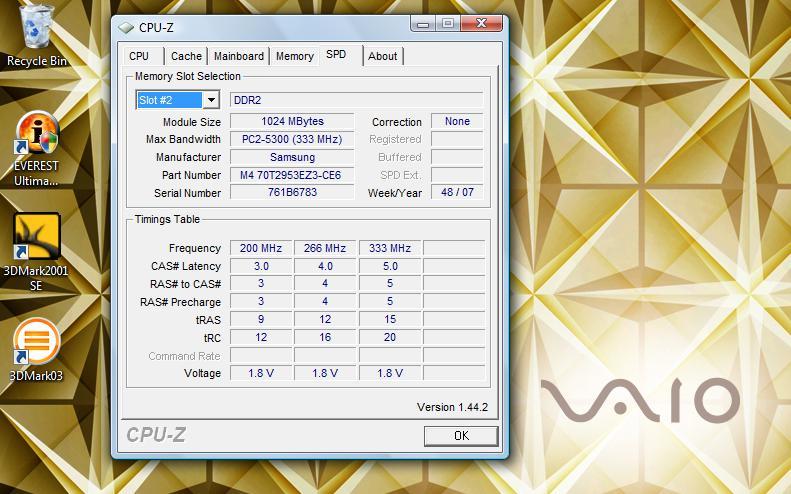The height and width of the screenshot is (494, 791).
Task: Switch to the CPU tab
Action: point(139,56)
